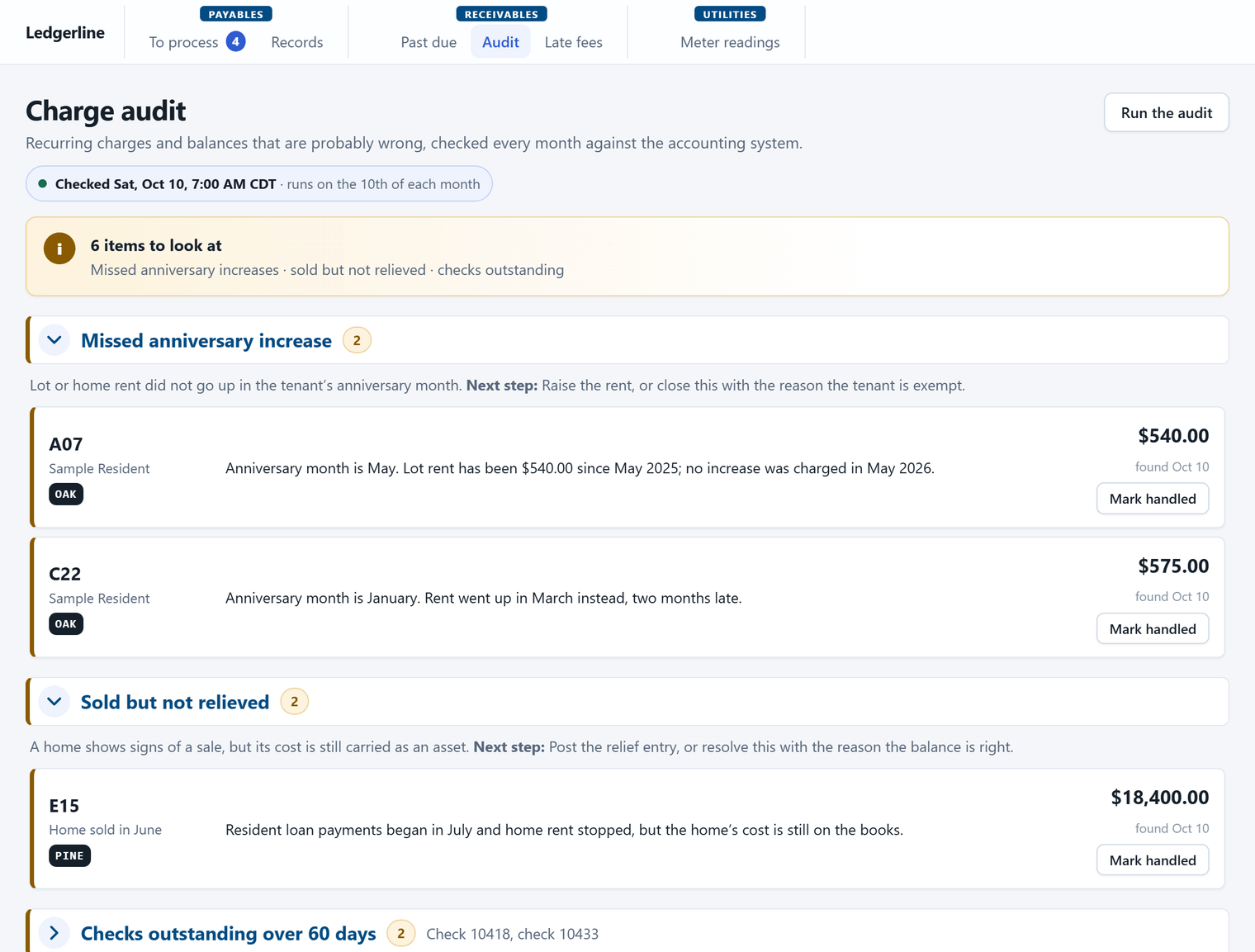This screenshot has width=1255, height=952.
Task: Mark lot A07 as handled
Action: [x=1153, y=499]
